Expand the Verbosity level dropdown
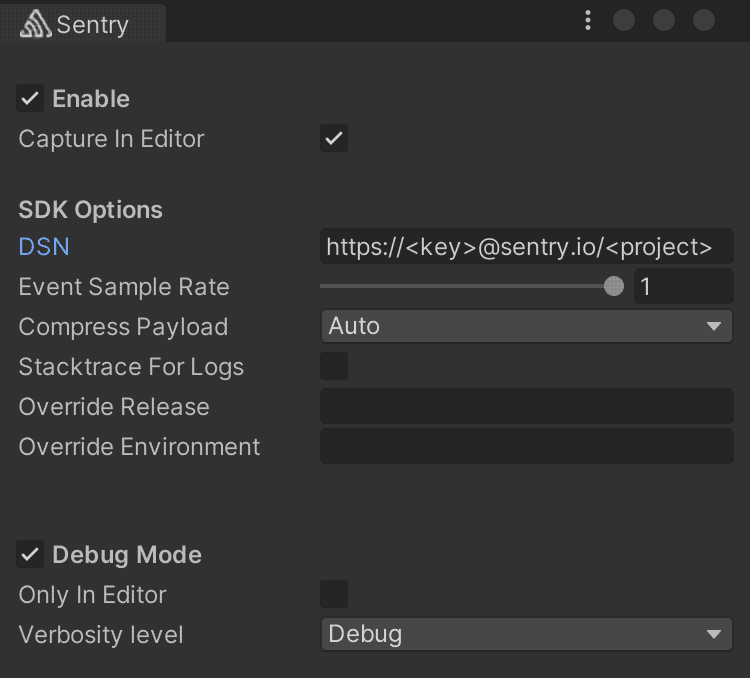 pyautogui.click(x=526, y=635)
